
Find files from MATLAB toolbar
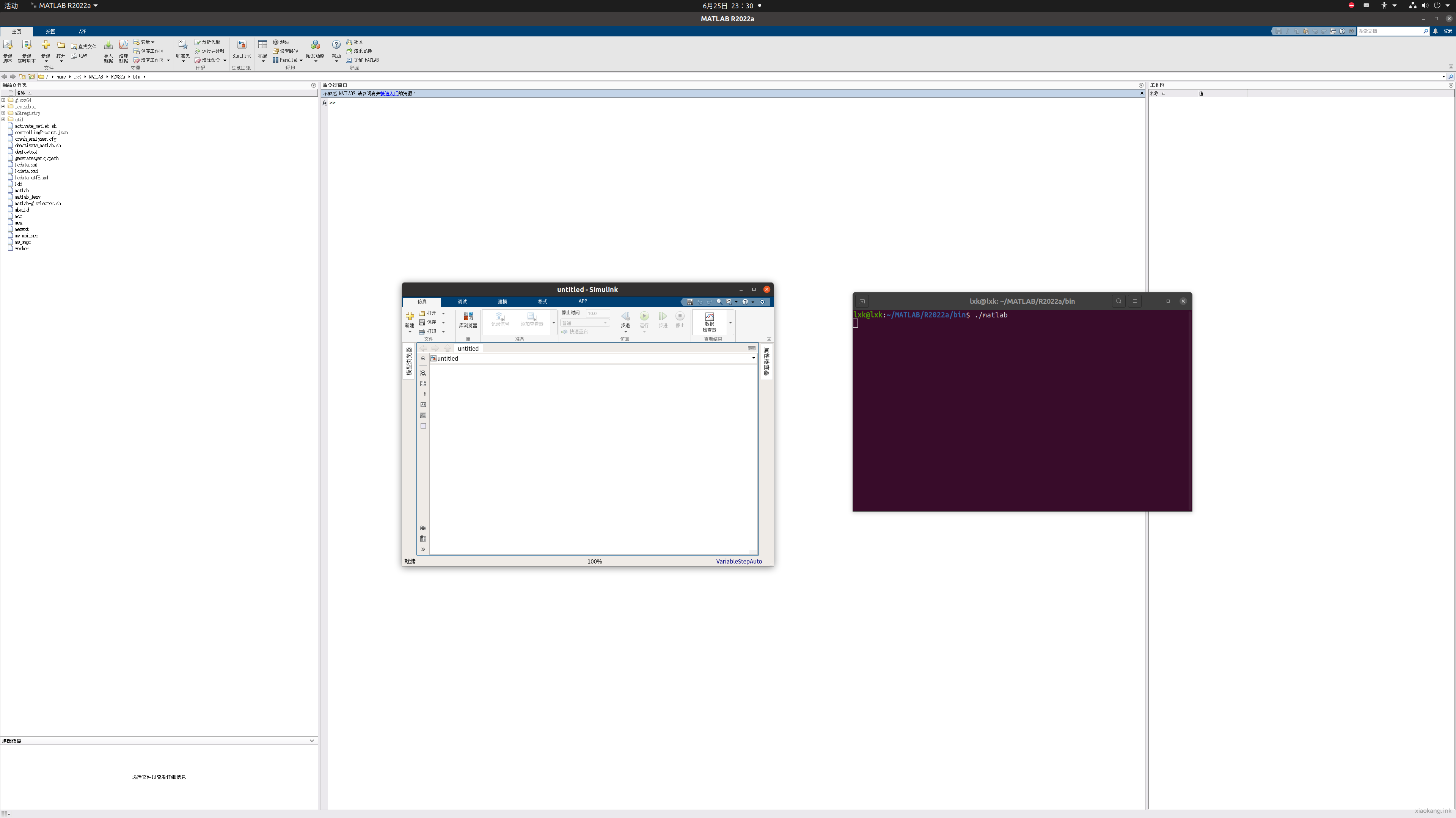(x=84, y=46)
